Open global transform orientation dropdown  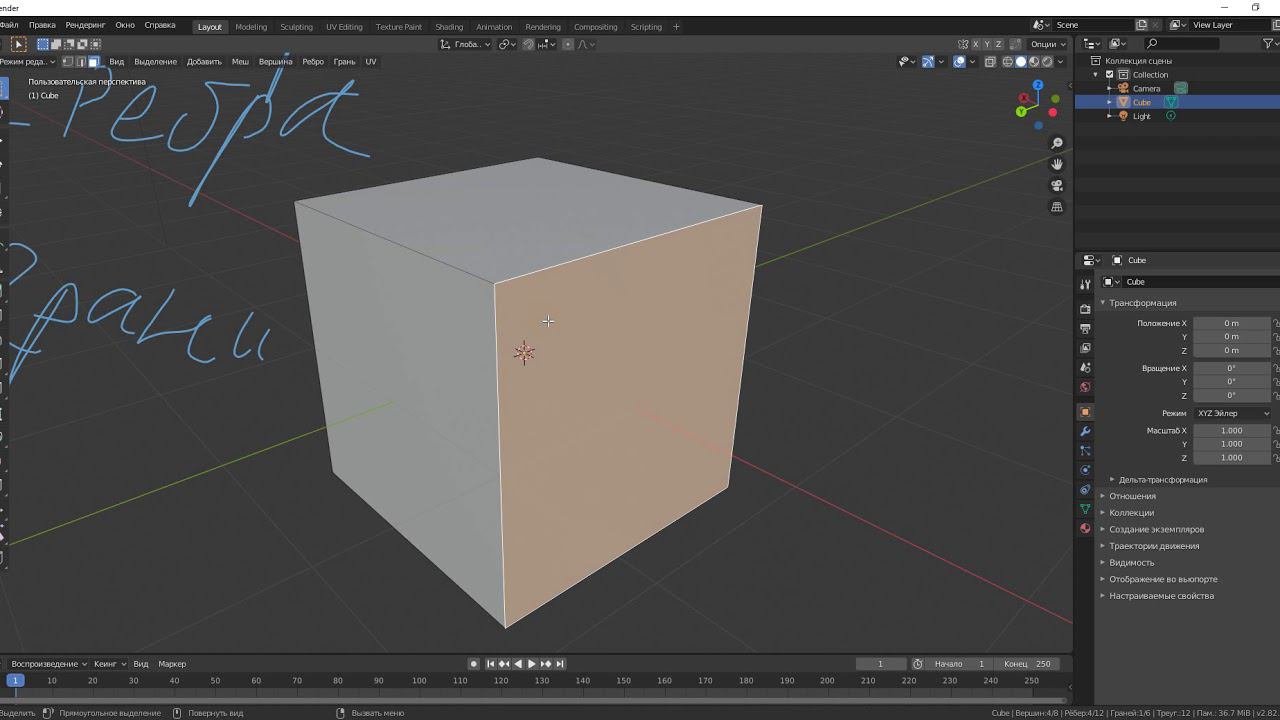click(466, 44)
